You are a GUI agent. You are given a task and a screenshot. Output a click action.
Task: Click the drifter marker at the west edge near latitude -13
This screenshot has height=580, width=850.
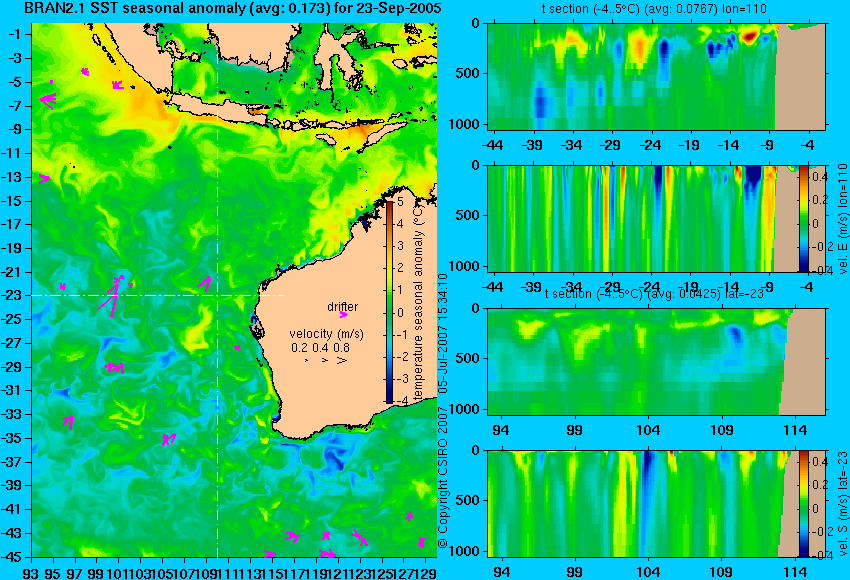click(x=44, y=178)
